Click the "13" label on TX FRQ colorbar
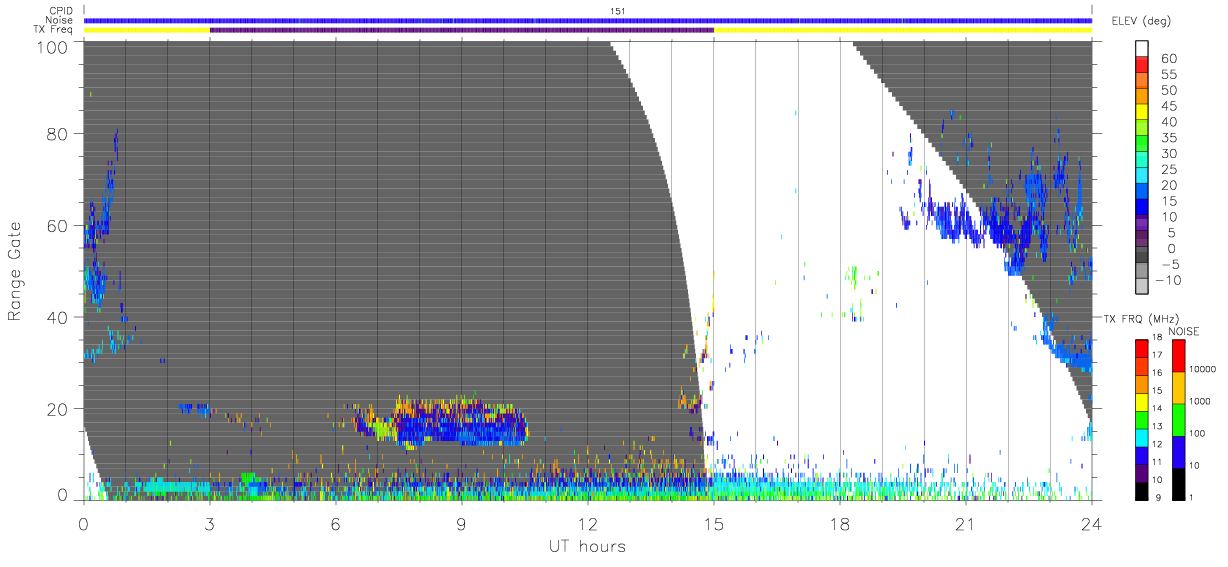 tap(1157, 426)
